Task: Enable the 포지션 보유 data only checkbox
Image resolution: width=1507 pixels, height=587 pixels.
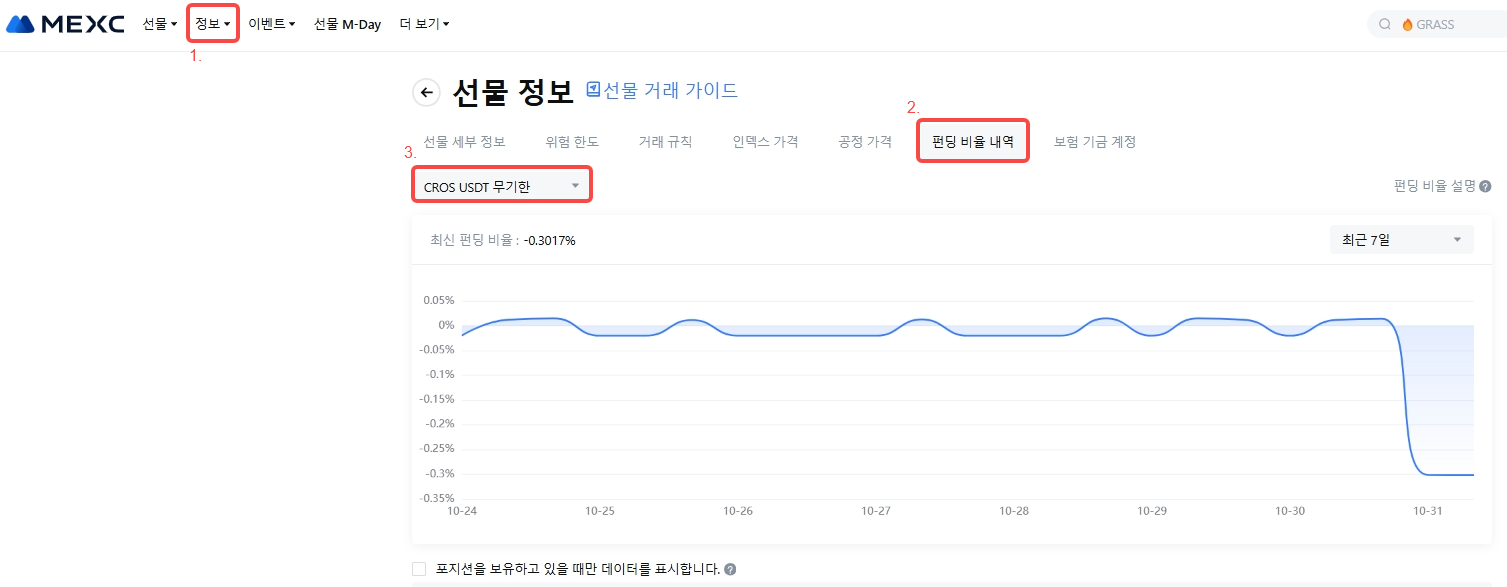Action: (419, 569)
